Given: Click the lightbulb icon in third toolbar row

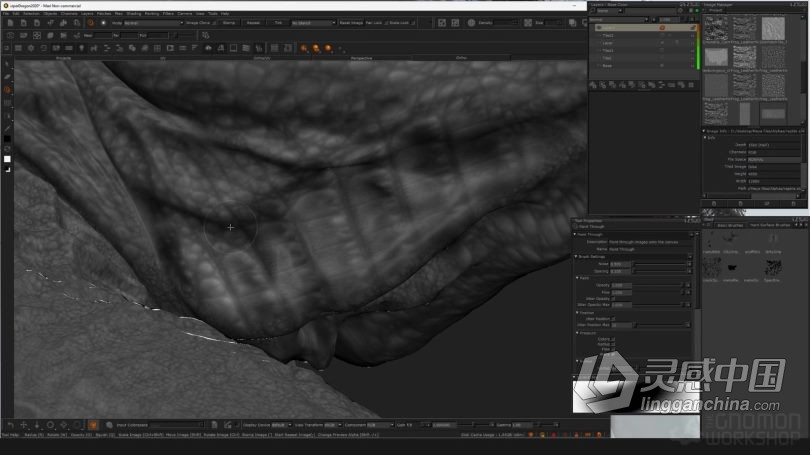Looking at the screenshot, I should point(82,48).
